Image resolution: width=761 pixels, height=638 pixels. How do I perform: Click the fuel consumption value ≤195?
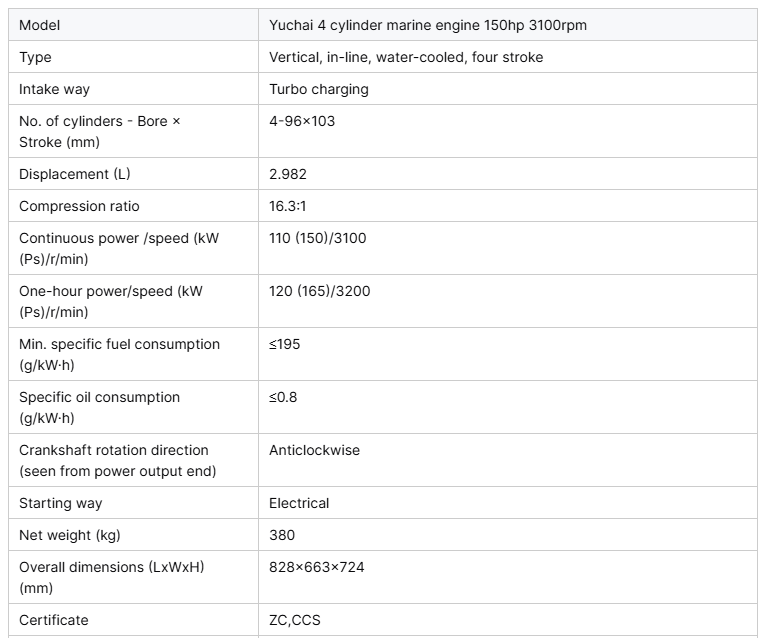pyautogui.click(x=284, y=344)
